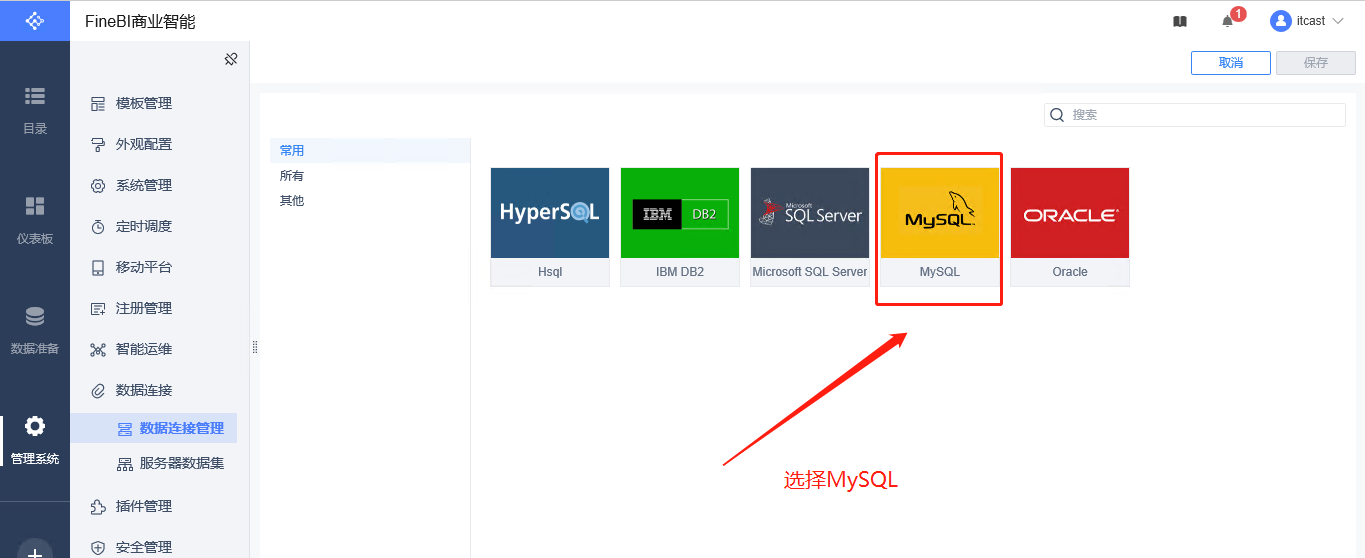Click the Hsql tile label

[550, 272]
